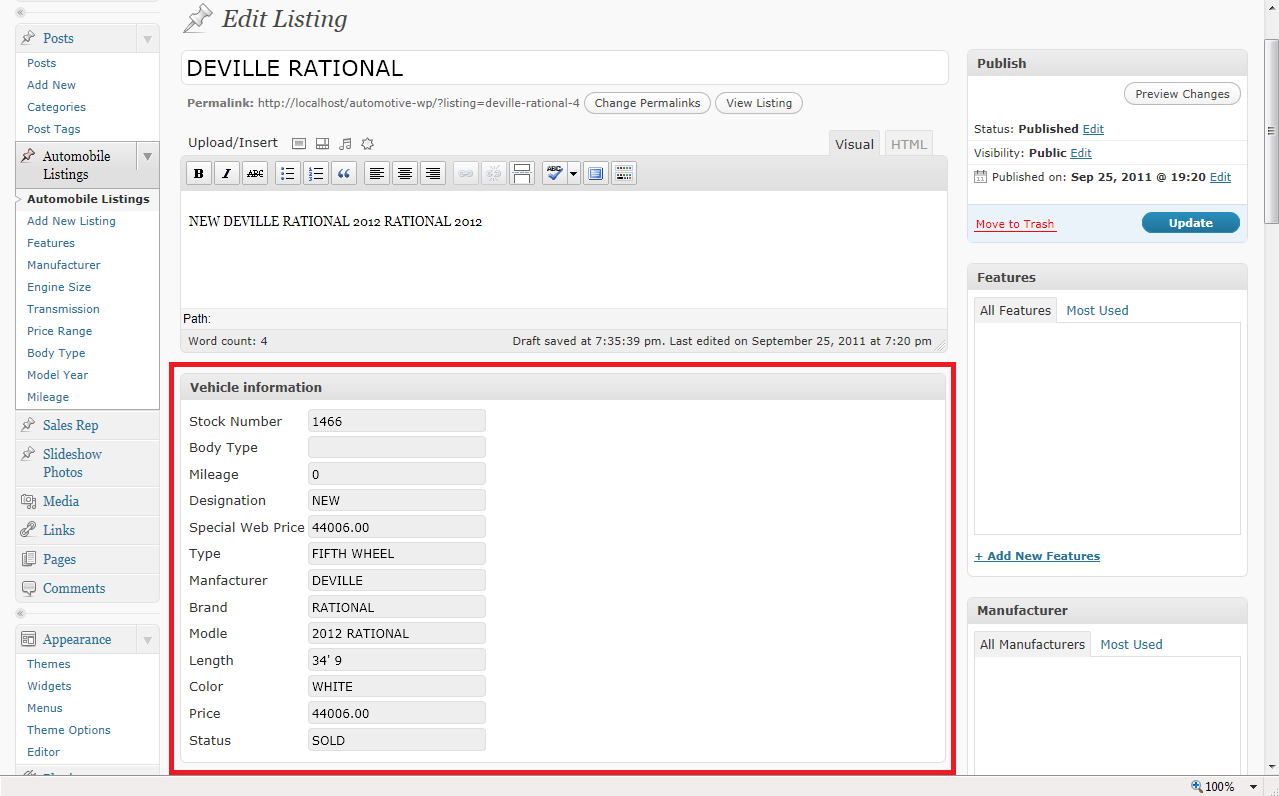Run the spellchecker ABC icon
This screenshot has width=1279, height=796.
(x=554, y=174)
